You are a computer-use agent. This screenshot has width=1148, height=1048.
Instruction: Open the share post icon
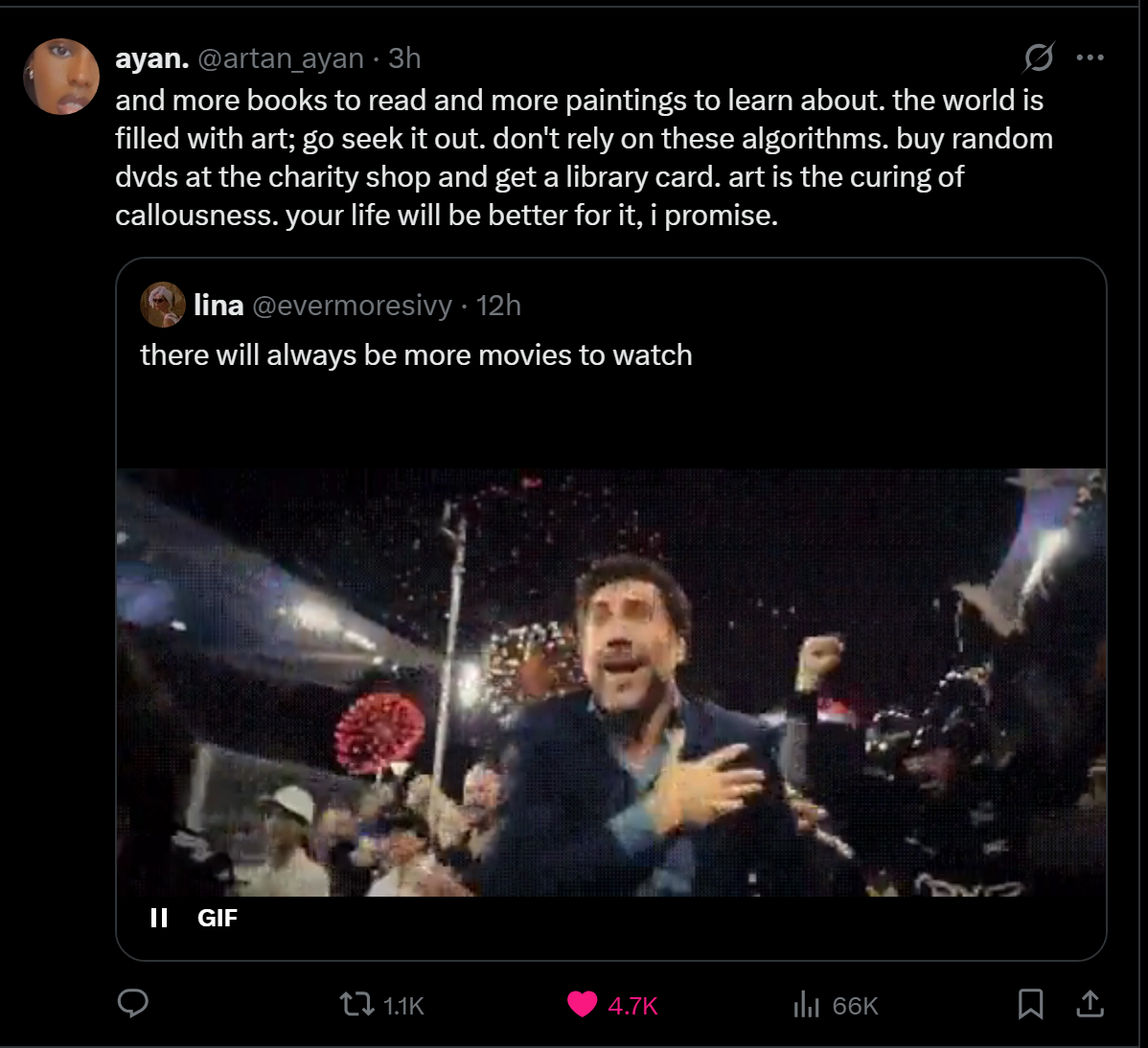point(1090,1004)
